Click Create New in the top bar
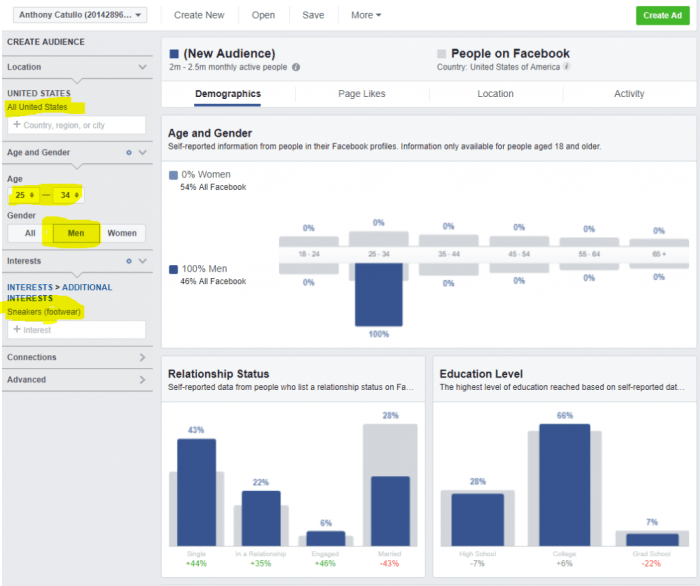This screenshot has height=586, width=700. click(199, 15)
